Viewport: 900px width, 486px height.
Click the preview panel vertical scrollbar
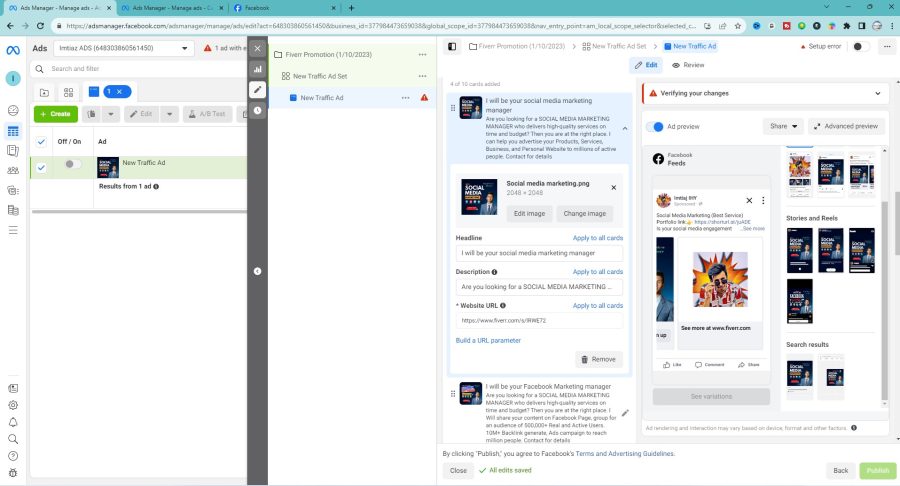coord(885,301)
